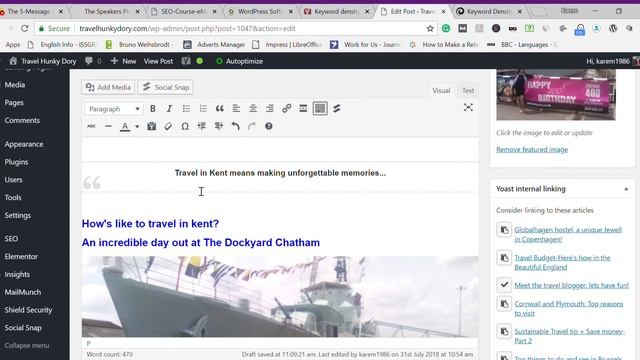Undo the last edit
This screenshot has height=360, width=640.
(236, 127)
